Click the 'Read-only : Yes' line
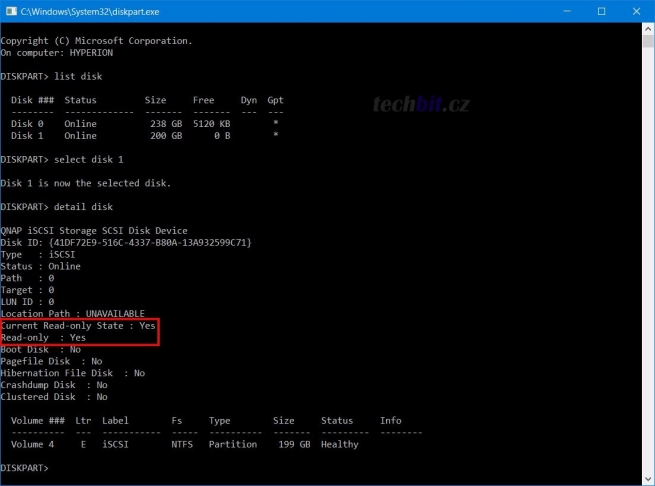The image size is (655, 486). (x=43, y=338)
